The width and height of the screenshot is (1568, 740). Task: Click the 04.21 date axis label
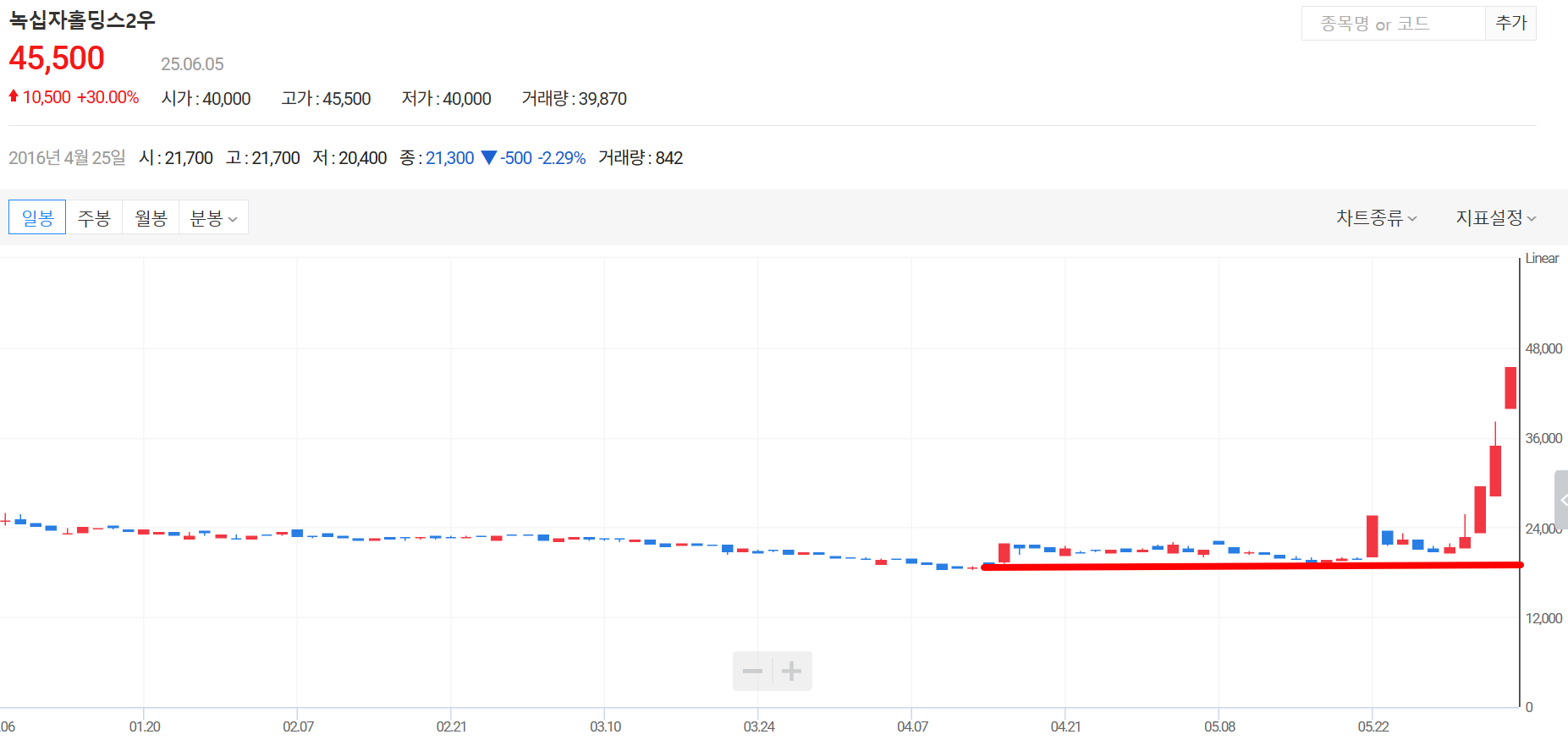pos(1065,726)
